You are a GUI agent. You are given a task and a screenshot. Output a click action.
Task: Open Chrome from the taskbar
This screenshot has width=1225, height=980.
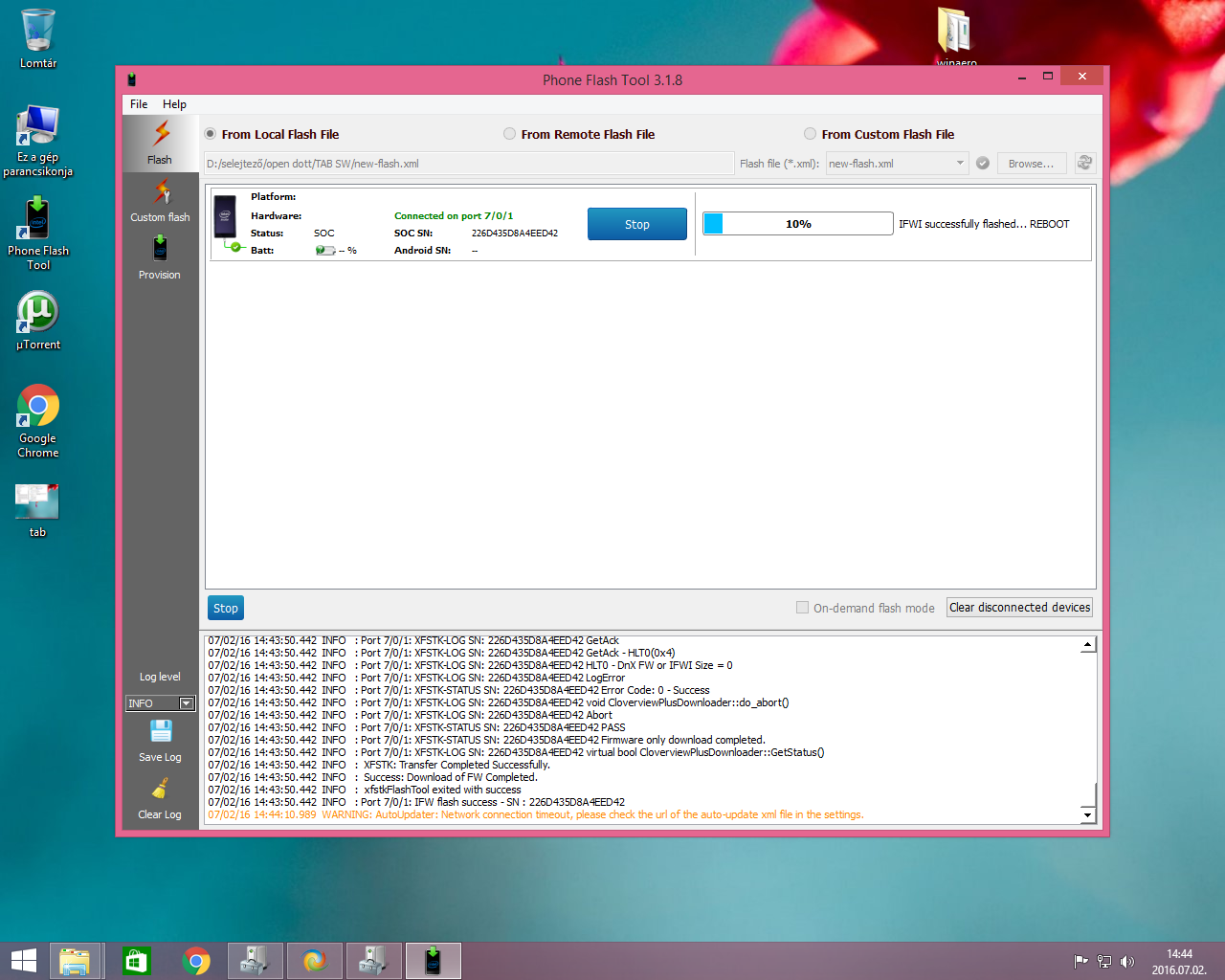click(196, 961)
